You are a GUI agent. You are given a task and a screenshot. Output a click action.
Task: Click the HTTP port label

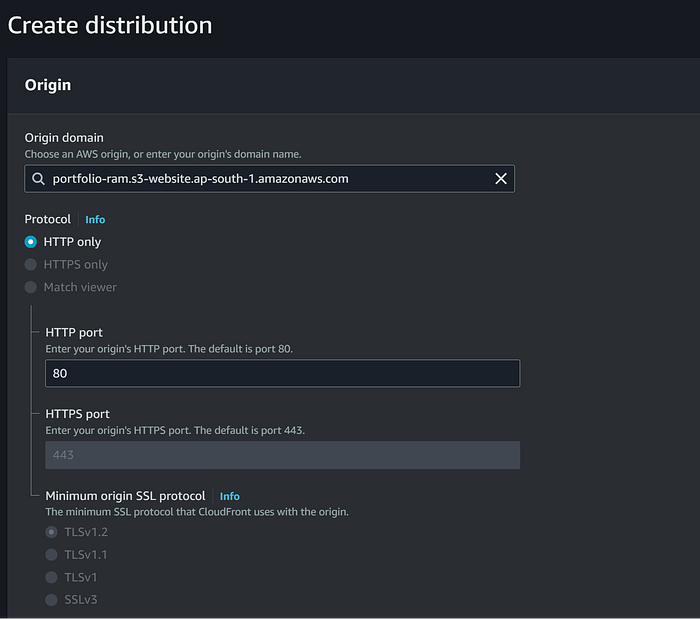[x=74, y=333]
